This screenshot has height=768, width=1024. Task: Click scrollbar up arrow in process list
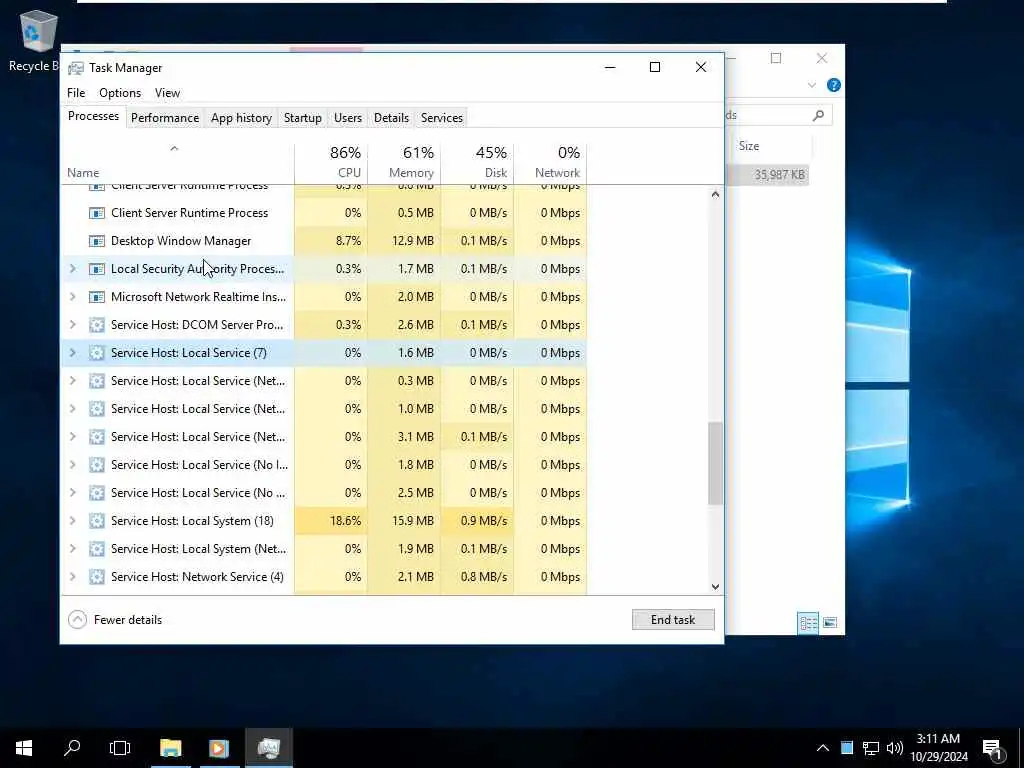(715, 194)
